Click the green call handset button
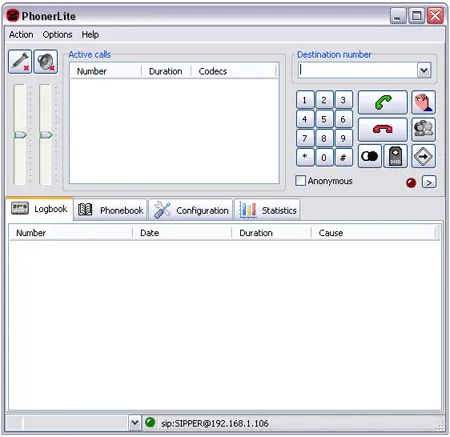The width and height of the screenshot is (450, 437). point(383,102)
